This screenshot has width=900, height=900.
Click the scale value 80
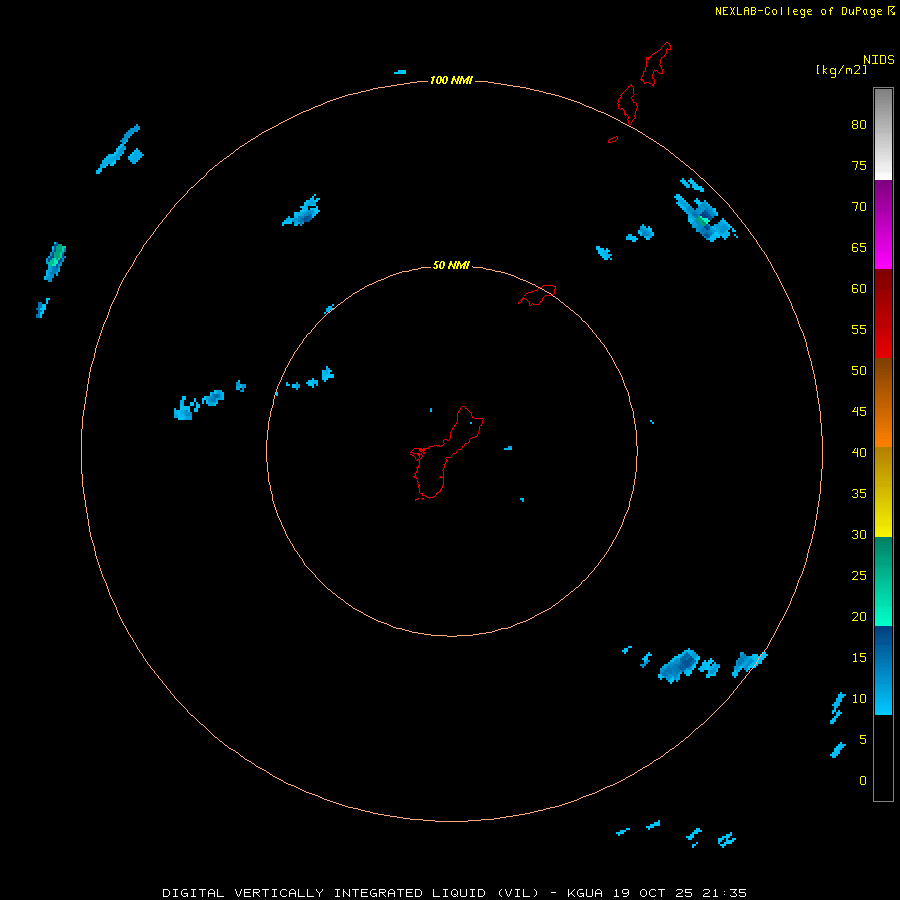pos(859,125)
